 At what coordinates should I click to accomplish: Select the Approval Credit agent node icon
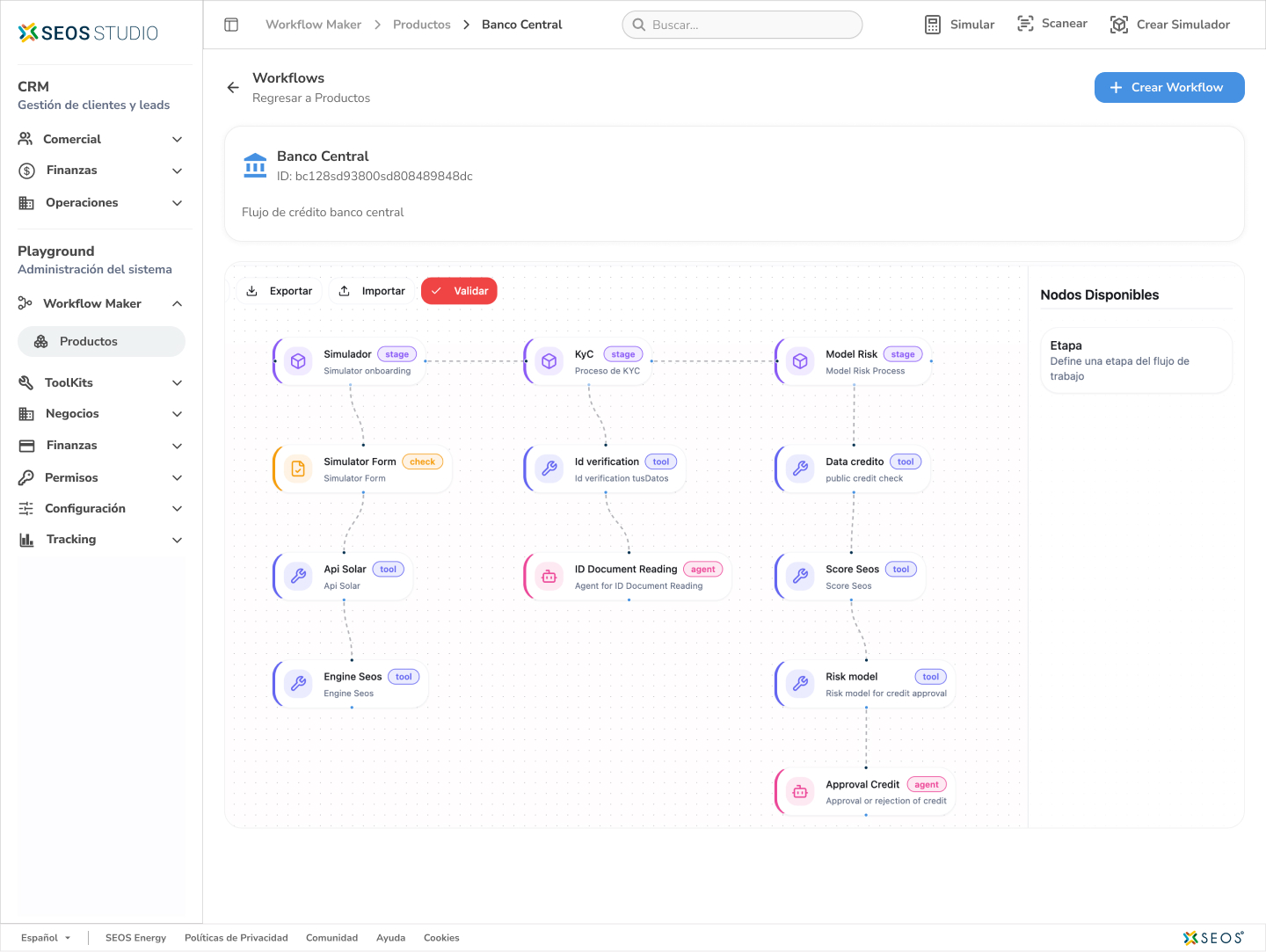(800, 792)
